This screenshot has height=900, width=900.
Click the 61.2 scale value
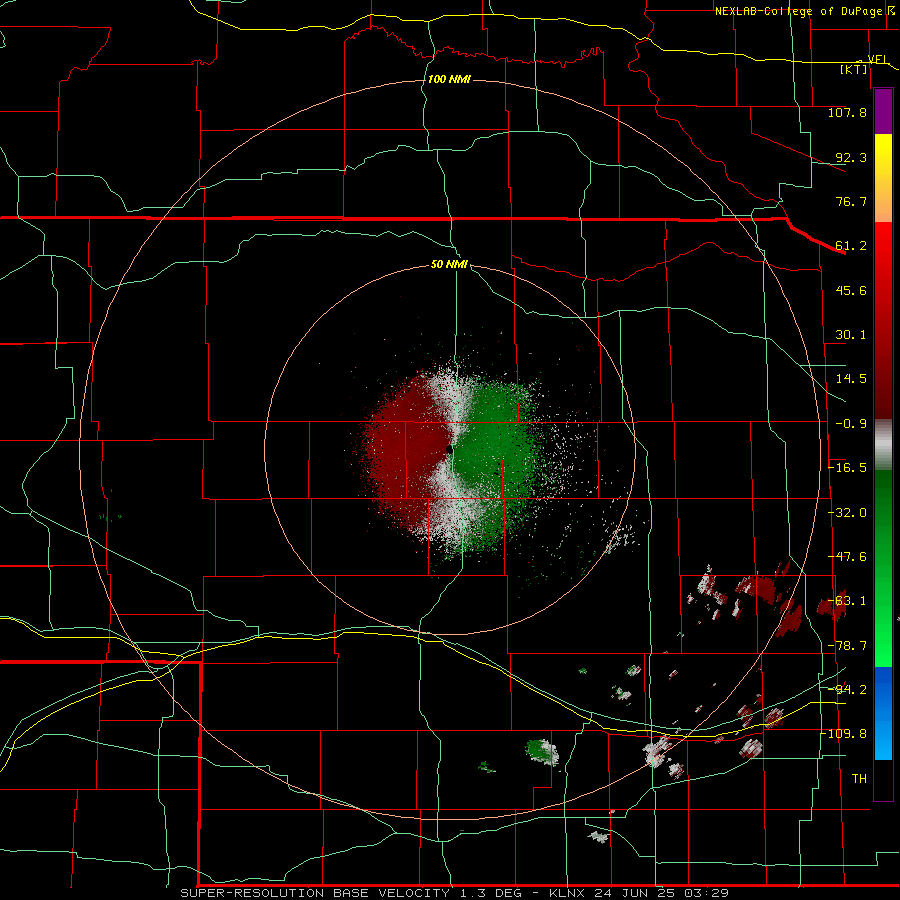851,246
